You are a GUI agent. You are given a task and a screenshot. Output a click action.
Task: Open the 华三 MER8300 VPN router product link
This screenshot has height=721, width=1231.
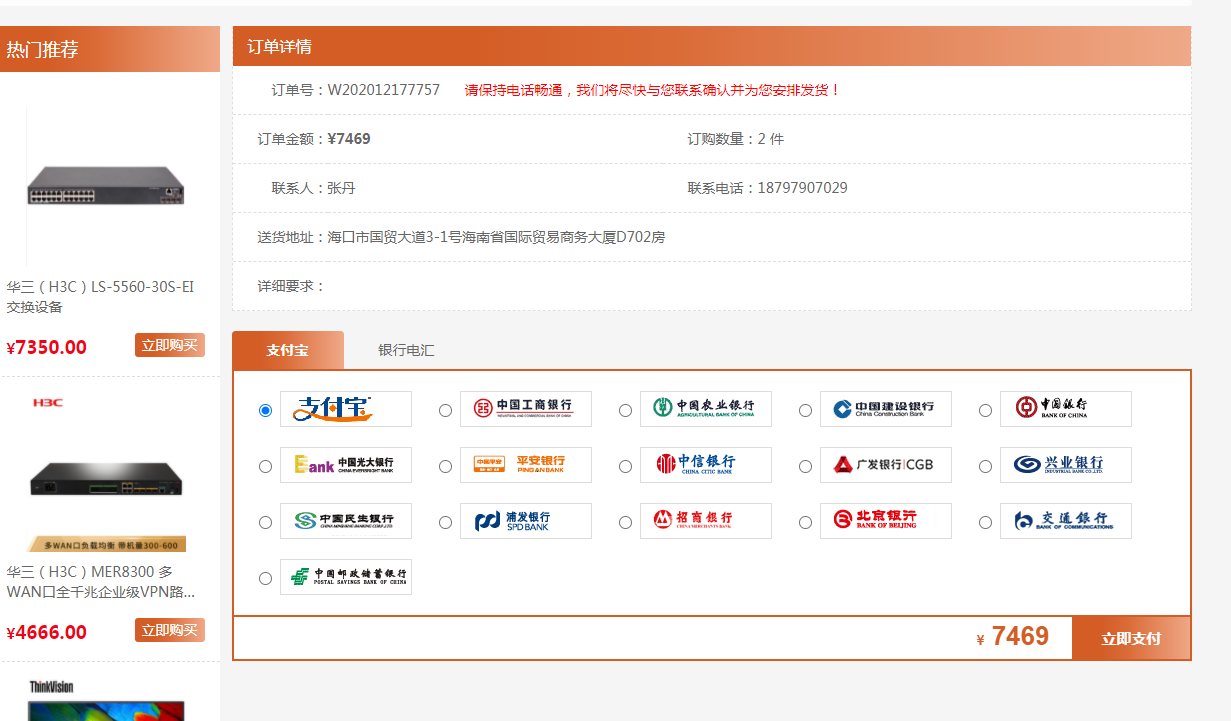tap(100, 582)
